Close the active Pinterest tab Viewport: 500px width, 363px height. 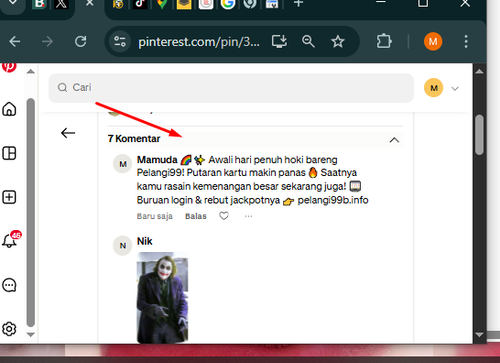point(89,3)
